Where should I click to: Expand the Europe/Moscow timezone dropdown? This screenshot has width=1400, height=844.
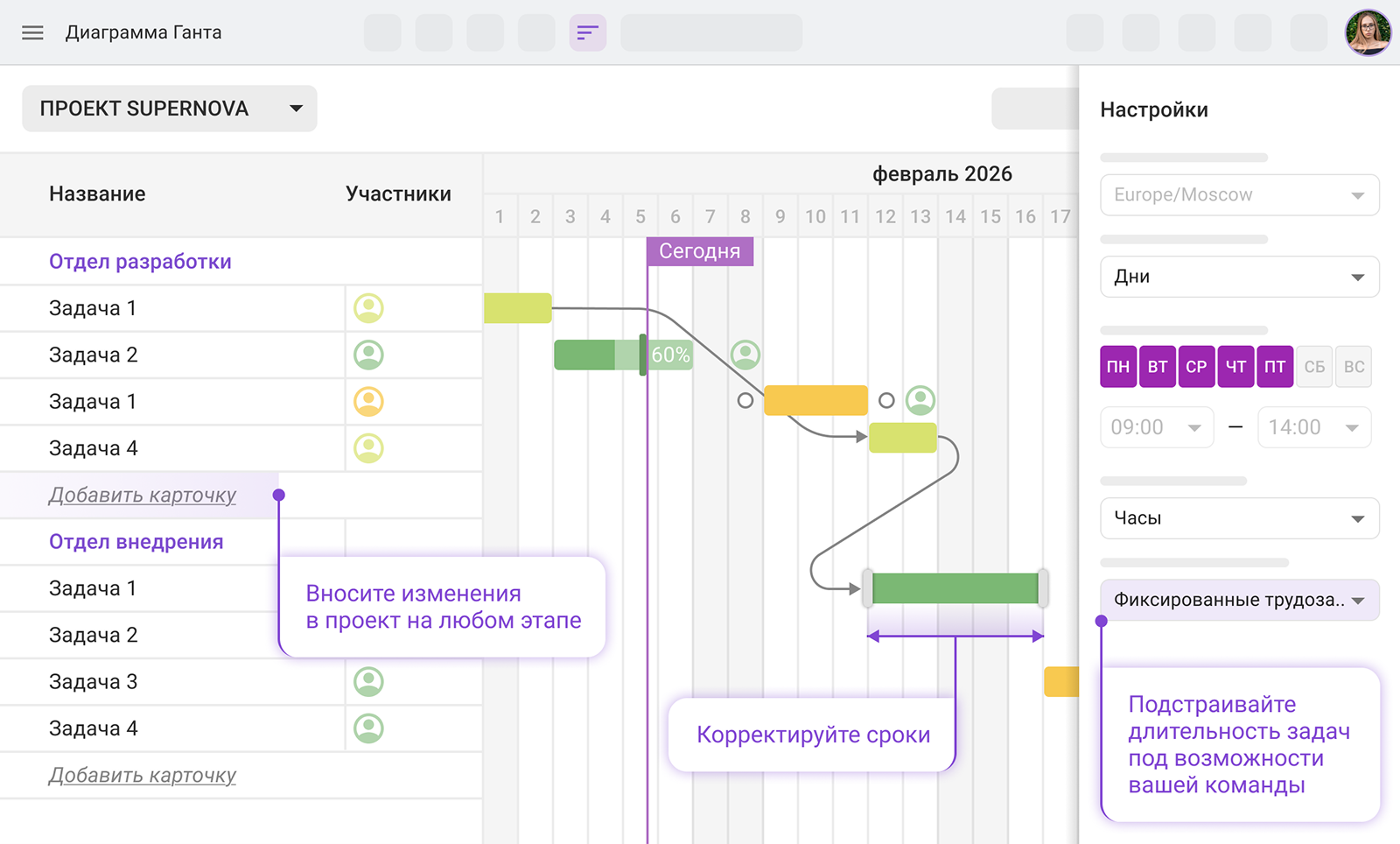(1239, 194)
